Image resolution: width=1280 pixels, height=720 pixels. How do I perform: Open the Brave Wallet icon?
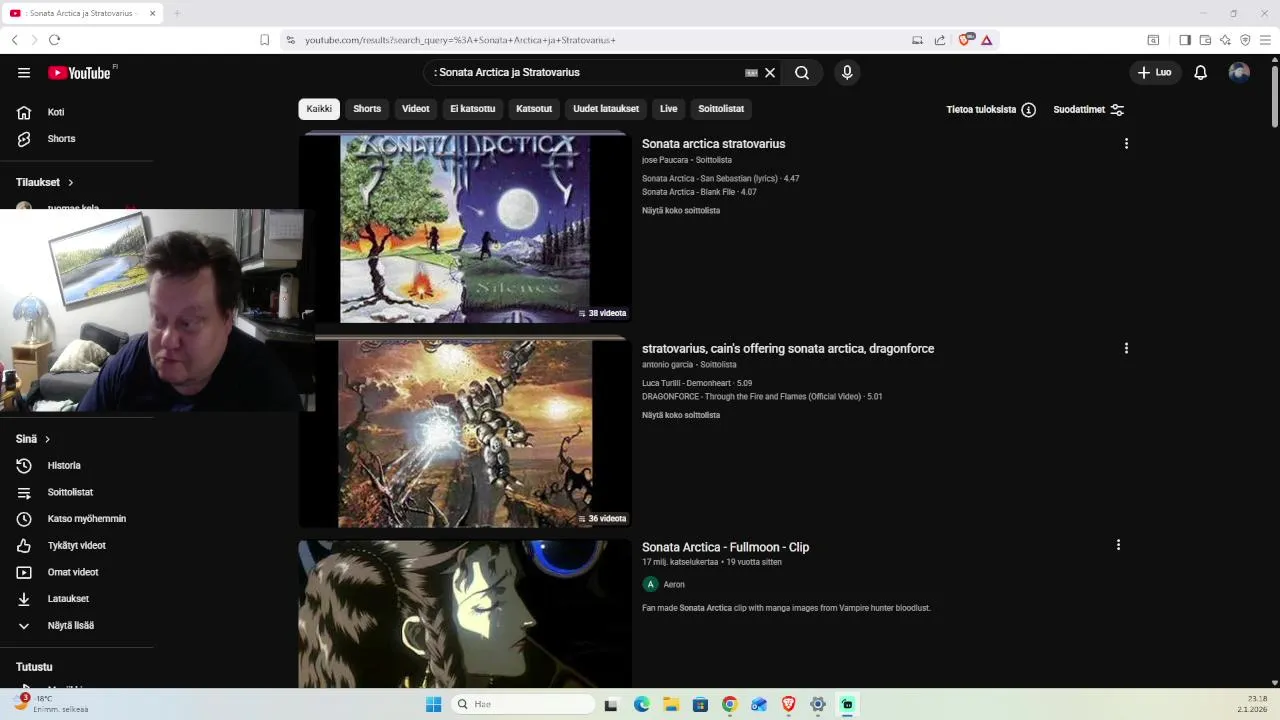[x=1205, y=40]
